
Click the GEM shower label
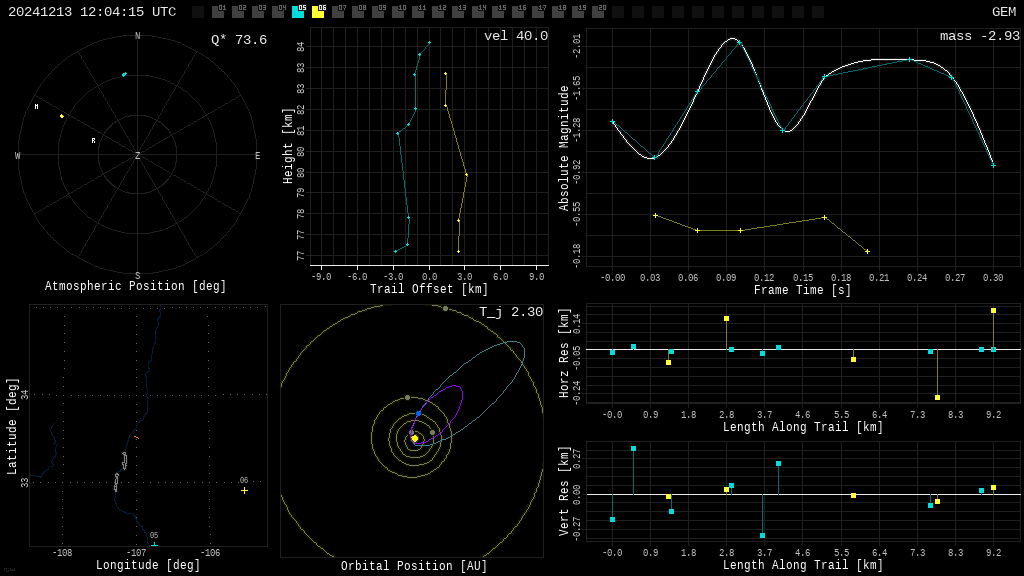pyautogui.click(x=1003, y=12)
